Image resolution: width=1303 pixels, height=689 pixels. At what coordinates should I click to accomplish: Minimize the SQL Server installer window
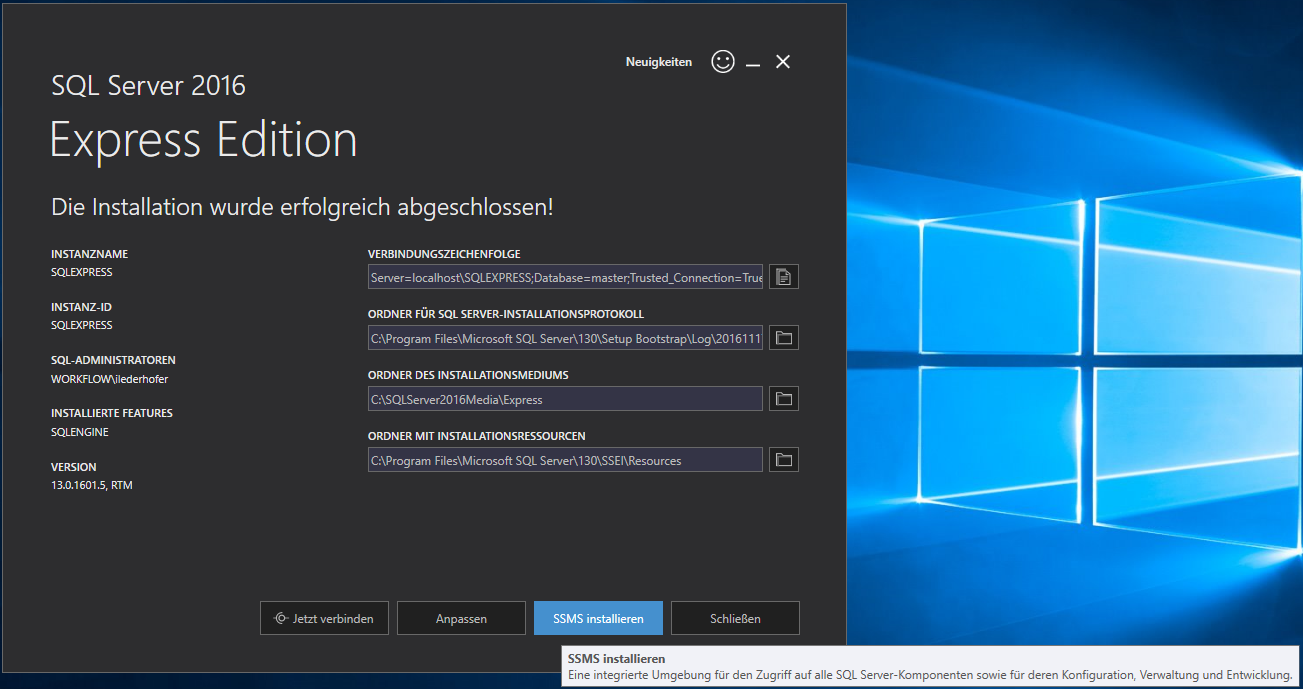pos(753,63)
